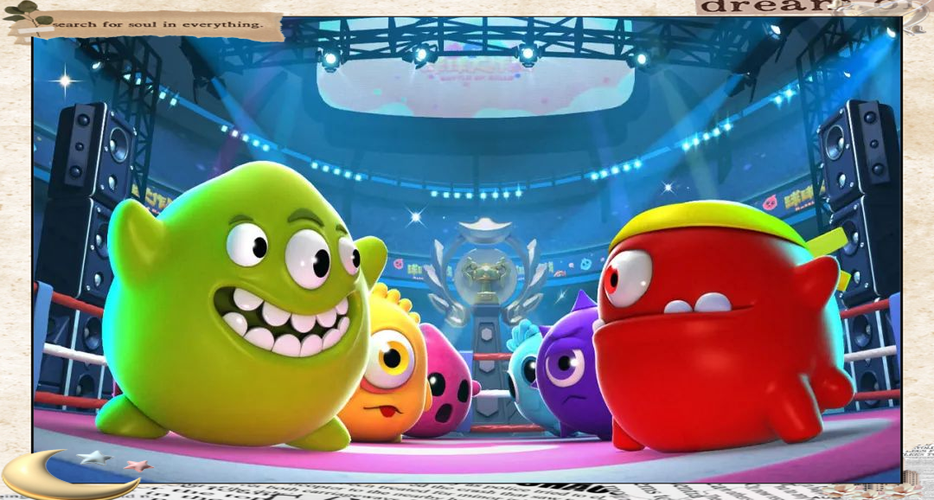Click the leaf sprig decoration top left
The height and width of the screenshot is (500, 934).
[22, 15]
